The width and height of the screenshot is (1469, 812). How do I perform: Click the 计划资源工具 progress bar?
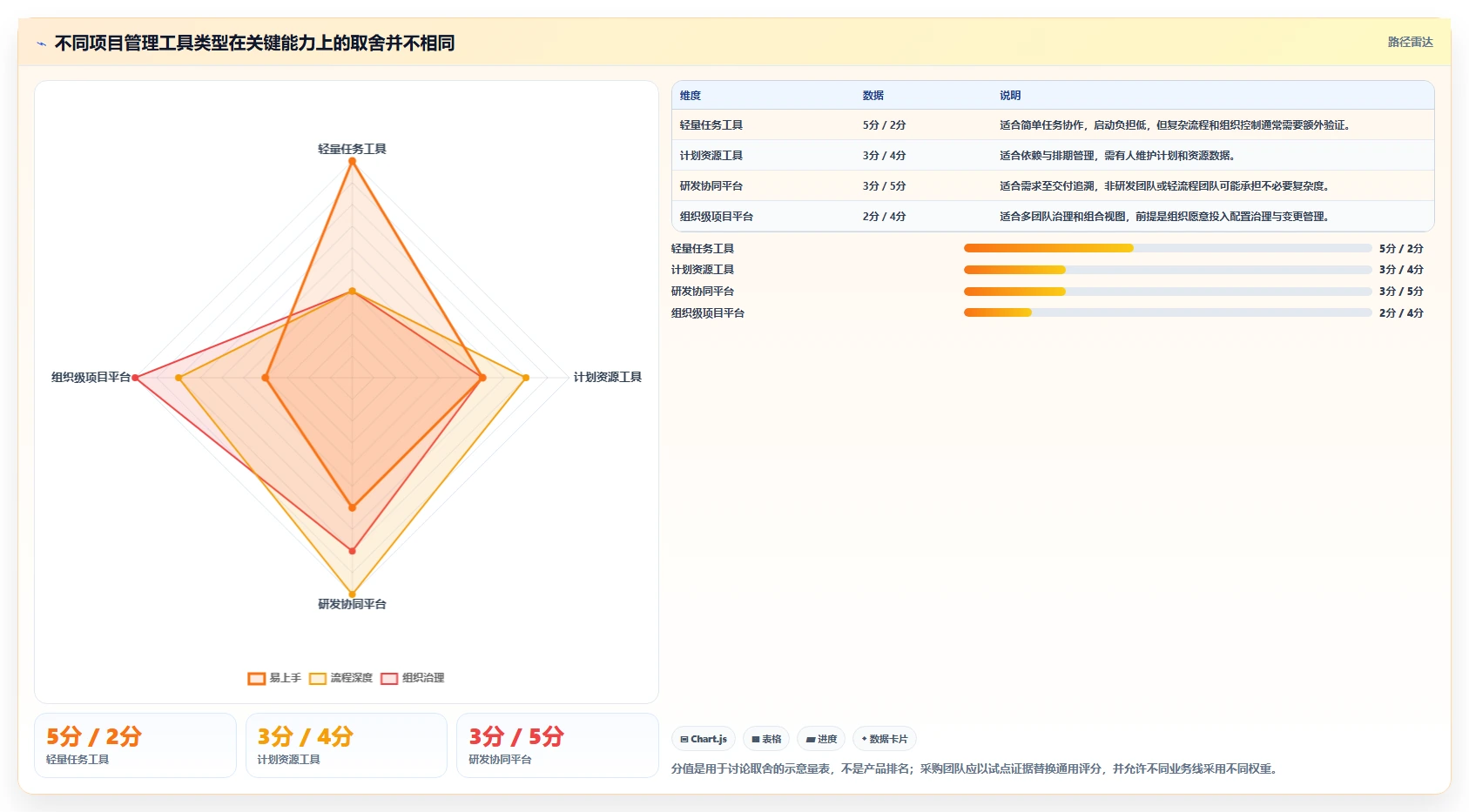tap(1168, 270)
